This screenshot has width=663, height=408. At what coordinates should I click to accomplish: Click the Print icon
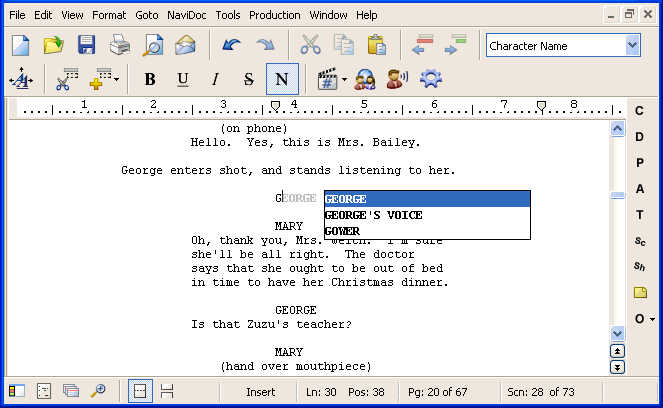coord(119,45)
